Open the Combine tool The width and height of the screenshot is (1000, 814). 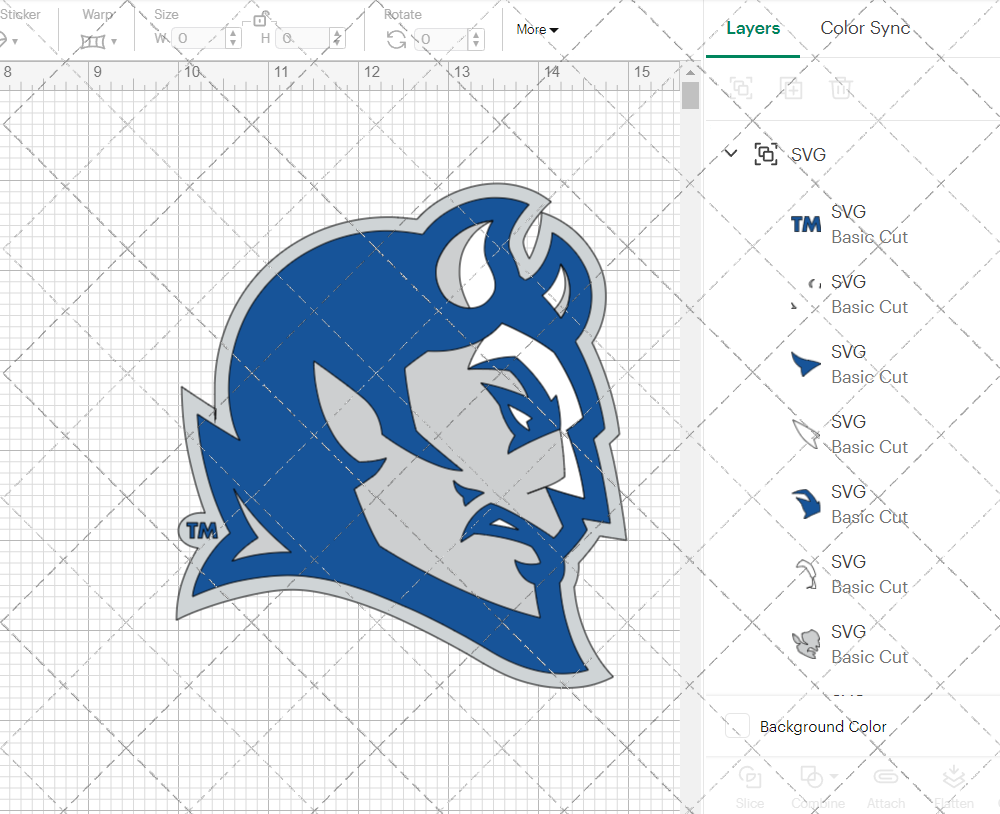coord(810,786)
